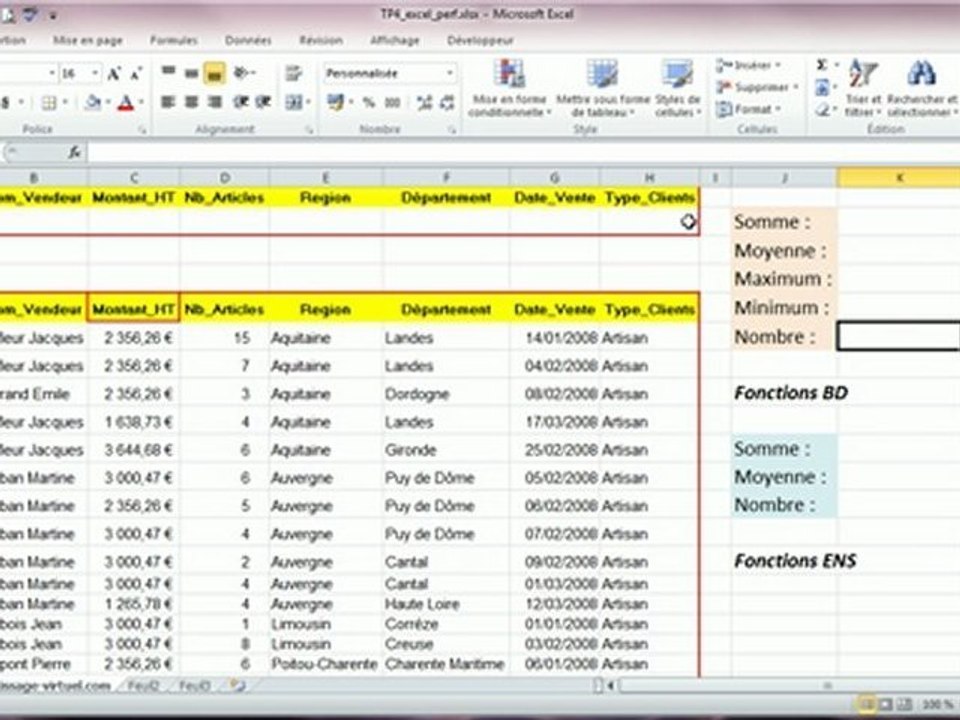Select column F header
This screenshot has width=960, height=720.
446,178
